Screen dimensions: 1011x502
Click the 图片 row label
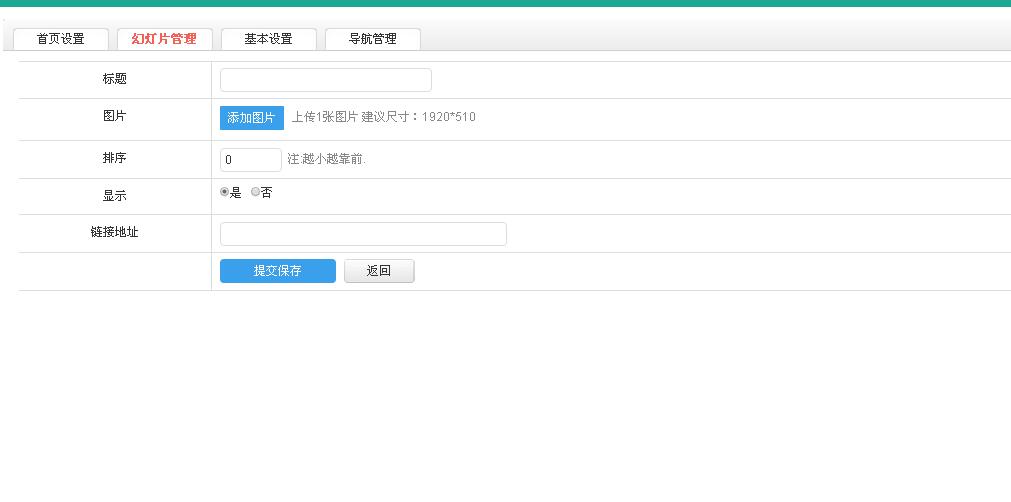pyautogui.click(x=114, y=116)
